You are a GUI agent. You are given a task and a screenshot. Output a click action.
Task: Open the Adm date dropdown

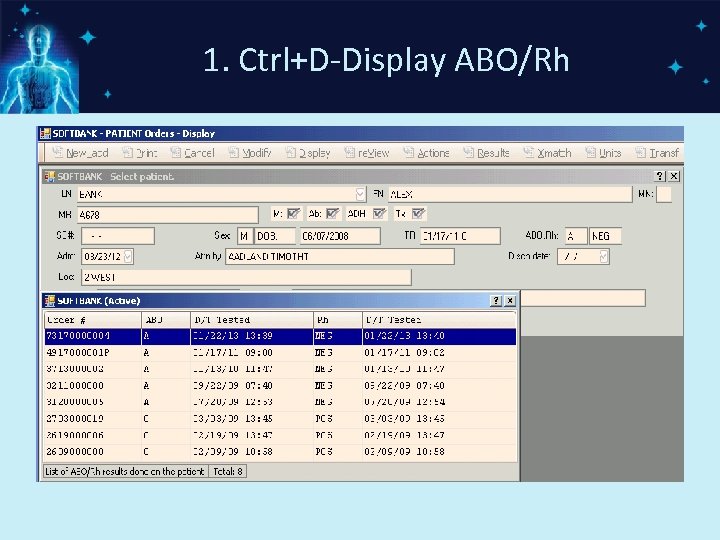tap(128, 256)
